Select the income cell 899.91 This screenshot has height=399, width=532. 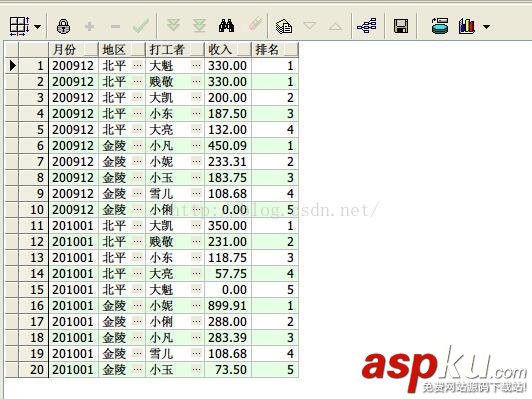click(x=228, y=306)
